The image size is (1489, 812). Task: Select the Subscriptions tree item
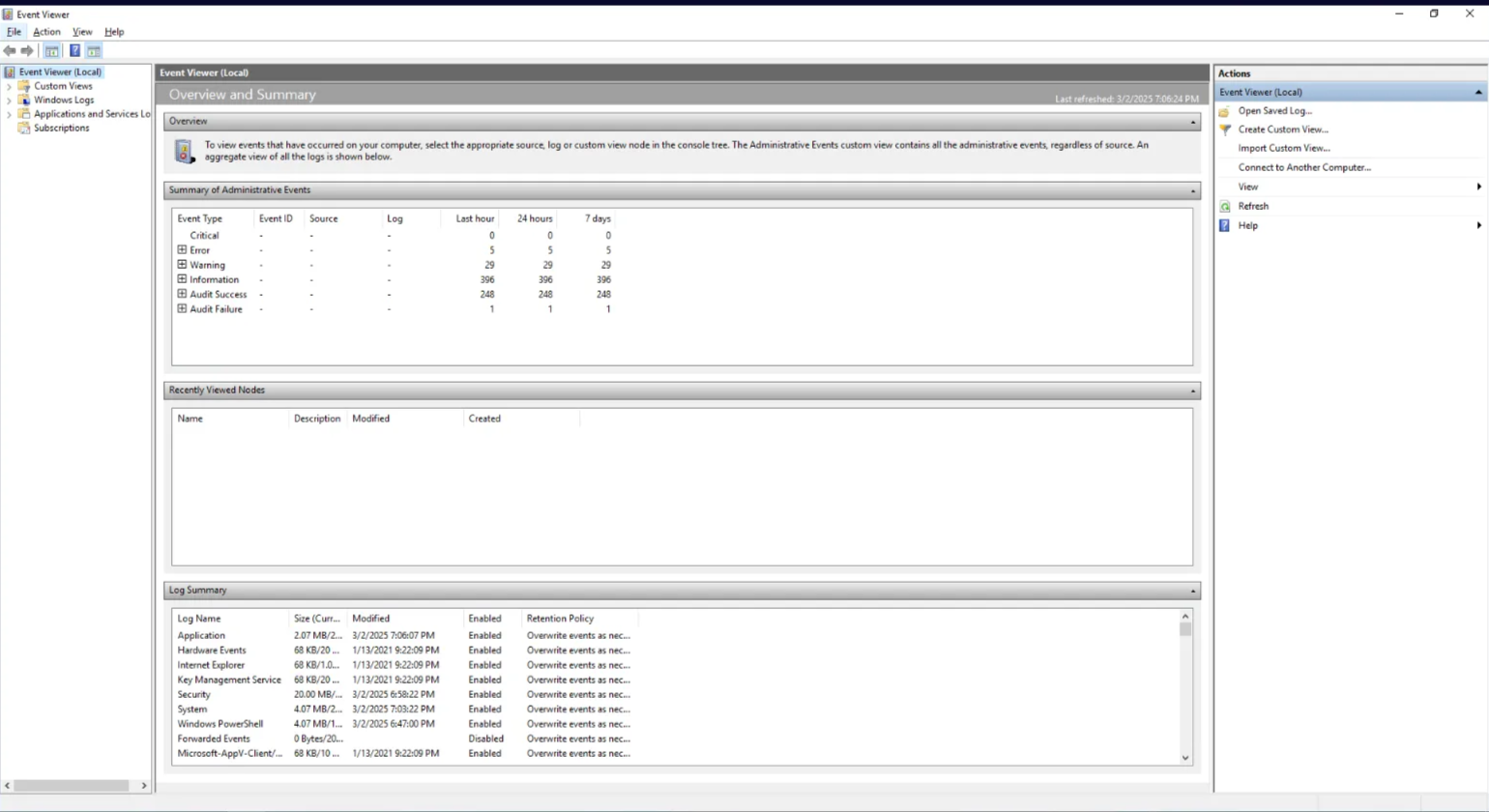point(61,128)
